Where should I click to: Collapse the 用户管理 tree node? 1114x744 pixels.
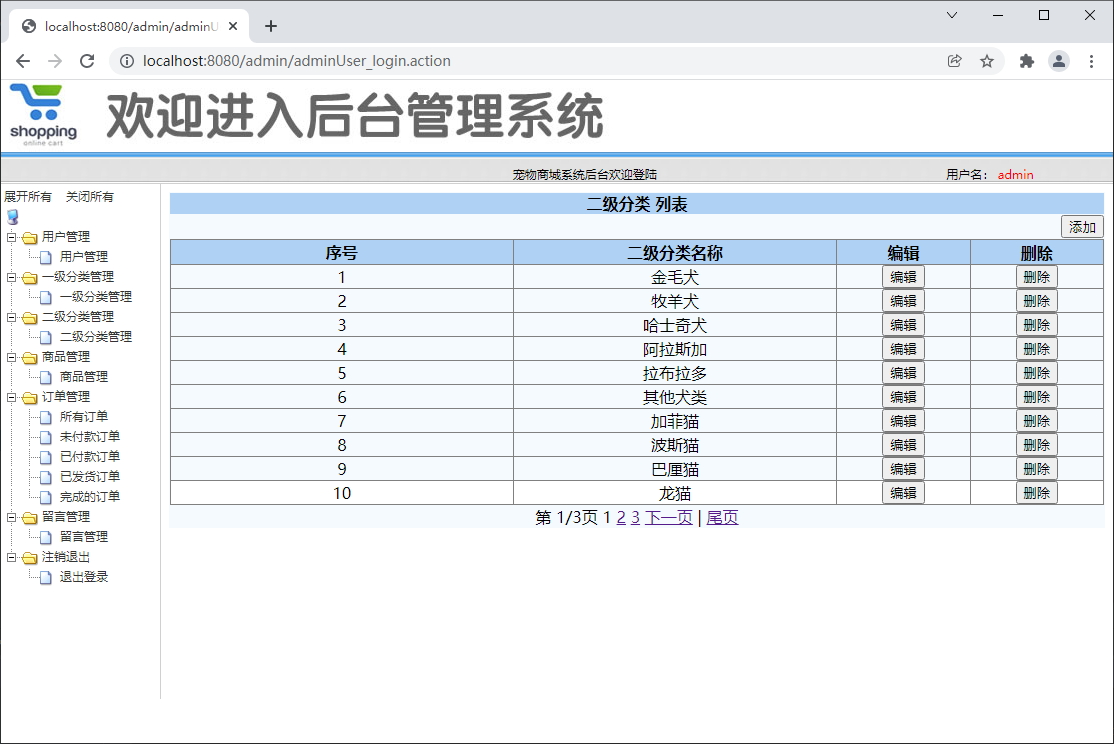(x=11, y=237)
